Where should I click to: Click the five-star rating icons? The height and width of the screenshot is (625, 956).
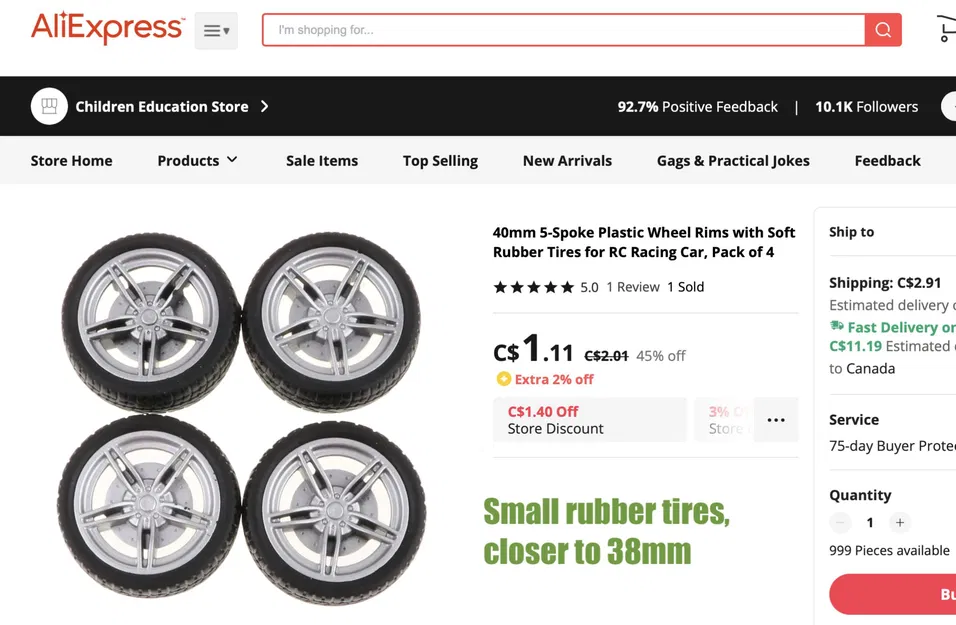[x=533, y=287]
